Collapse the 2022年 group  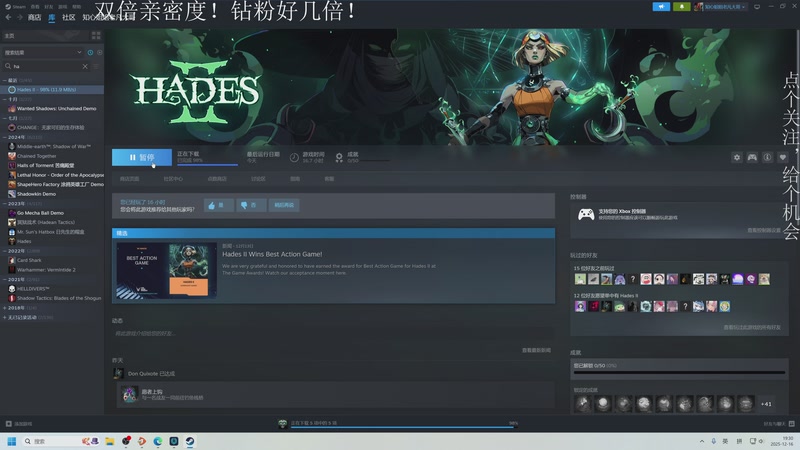pyautogui.click(x=14, y=251)
